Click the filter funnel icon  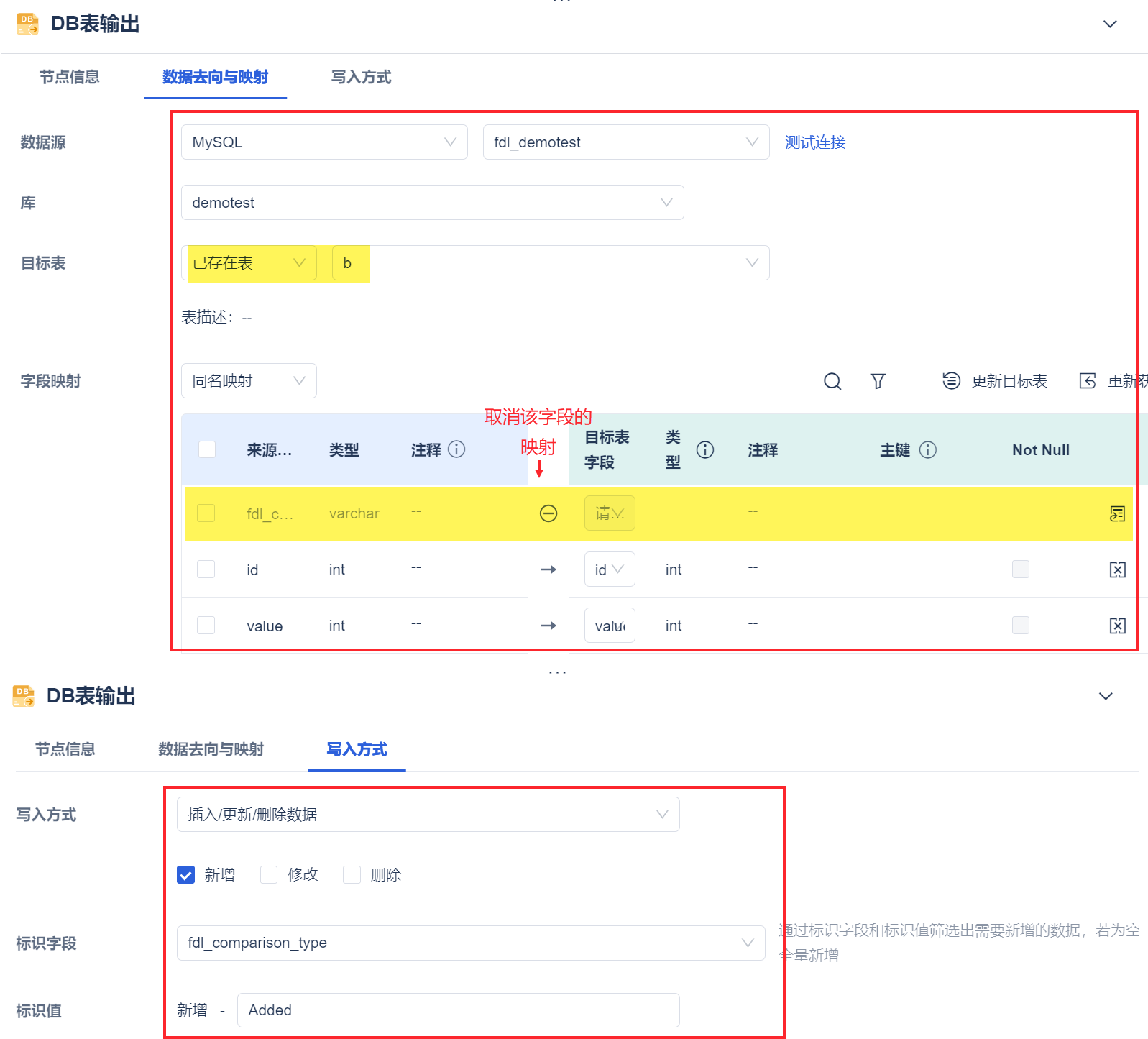click(878, 381)
